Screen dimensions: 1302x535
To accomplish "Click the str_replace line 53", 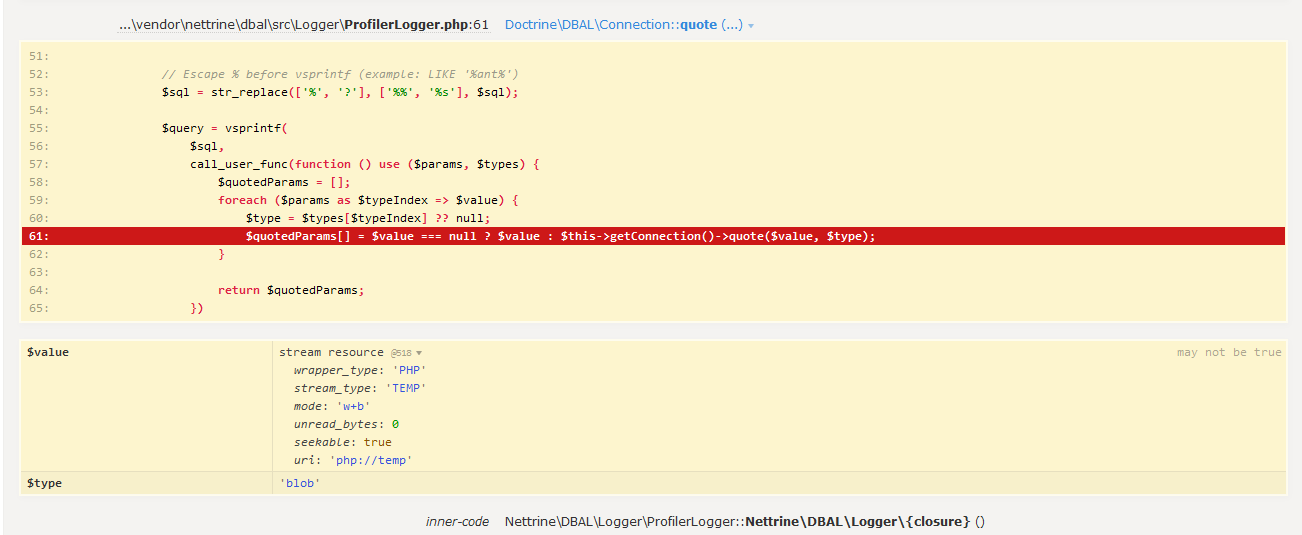I will point(340,92).
